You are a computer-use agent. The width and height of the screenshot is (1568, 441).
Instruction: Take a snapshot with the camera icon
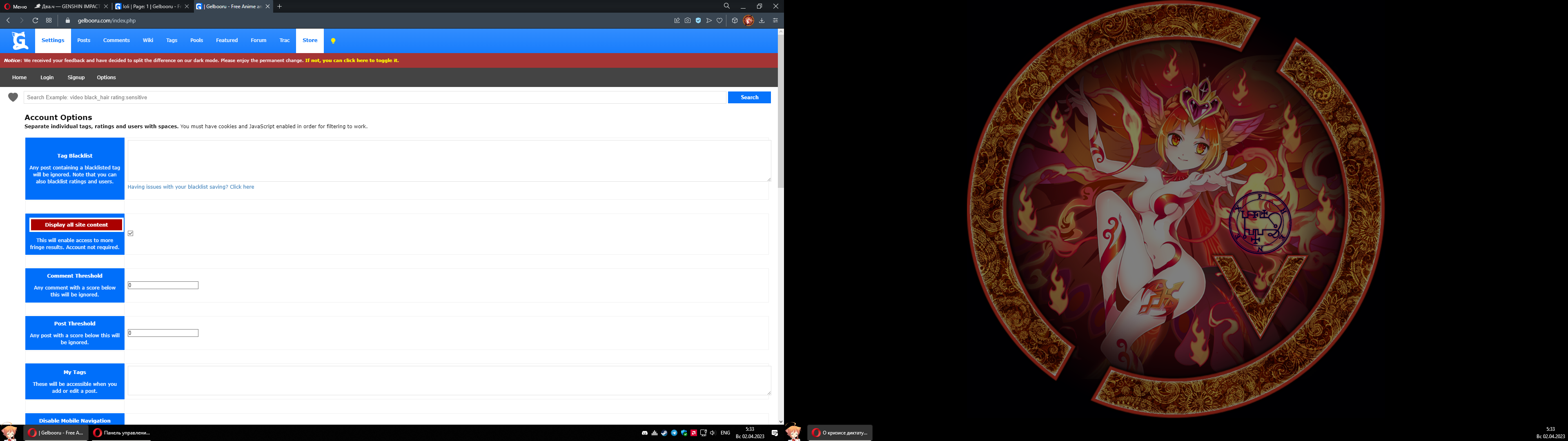tap(687, 21)
